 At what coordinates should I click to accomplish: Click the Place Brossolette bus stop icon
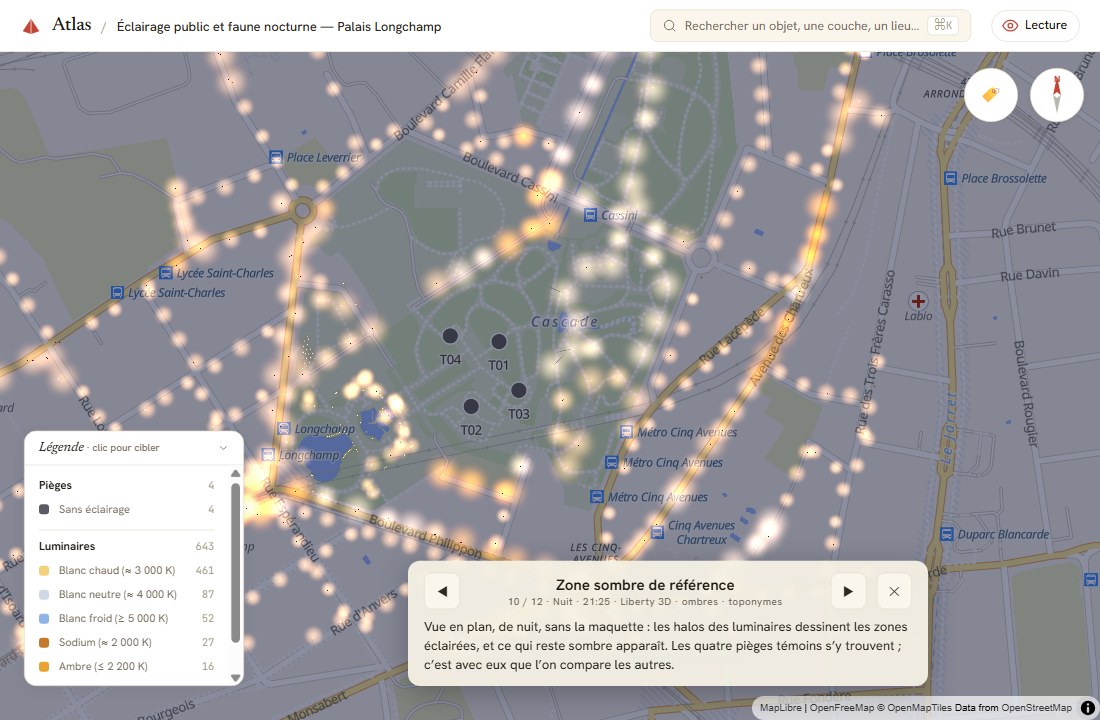pyautogui.click(x=951, y=178)
